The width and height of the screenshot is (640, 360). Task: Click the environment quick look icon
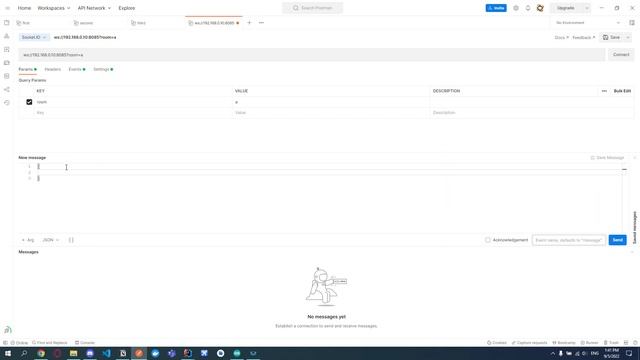pos(632,23)
